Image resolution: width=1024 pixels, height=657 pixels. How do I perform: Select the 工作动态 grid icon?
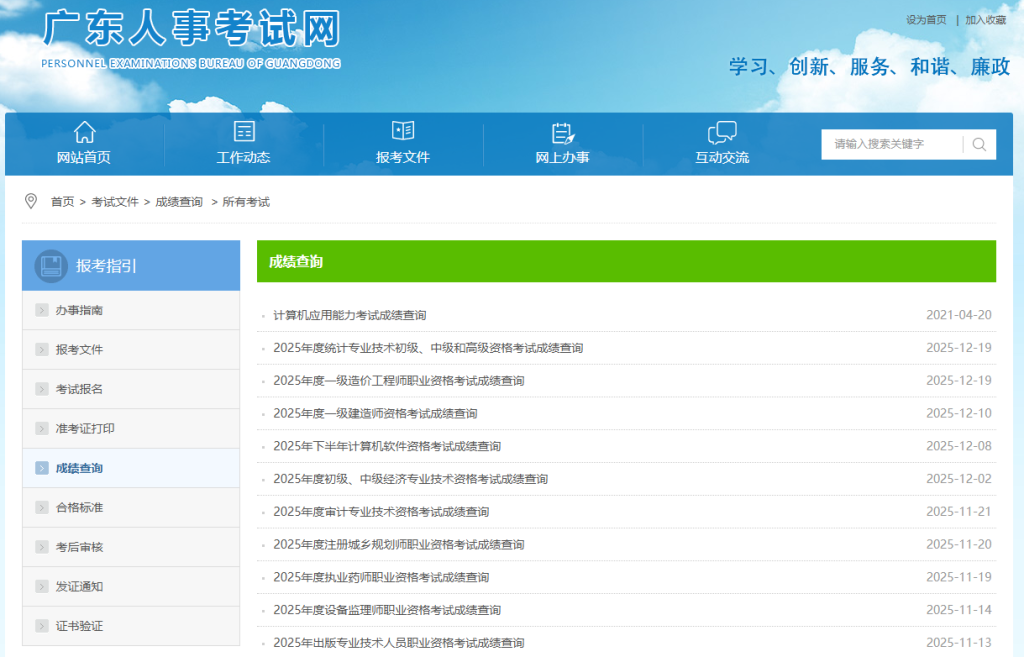(244, 131)
